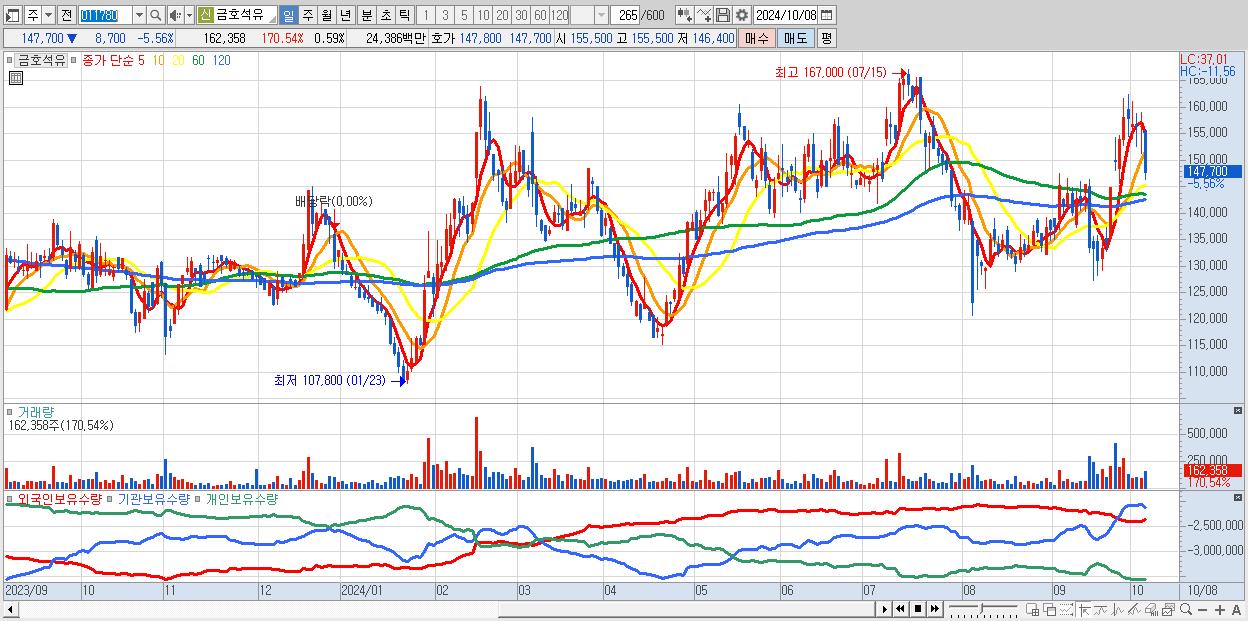This screenshot has height=621, width=1248.
Task: Click the crosshair cursor tool icon
Action: (1084, 609)
